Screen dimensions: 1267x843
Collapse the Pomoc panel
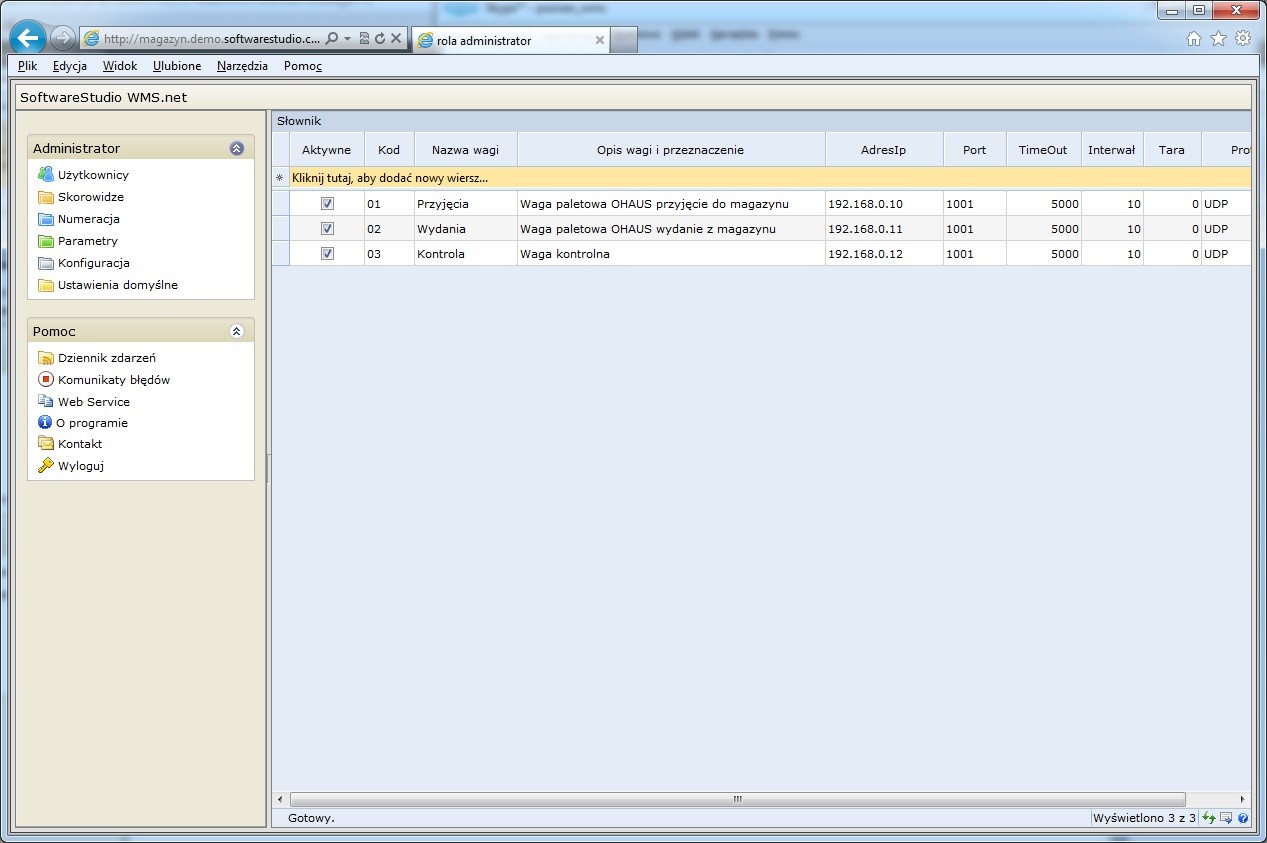tap(237, 331)
